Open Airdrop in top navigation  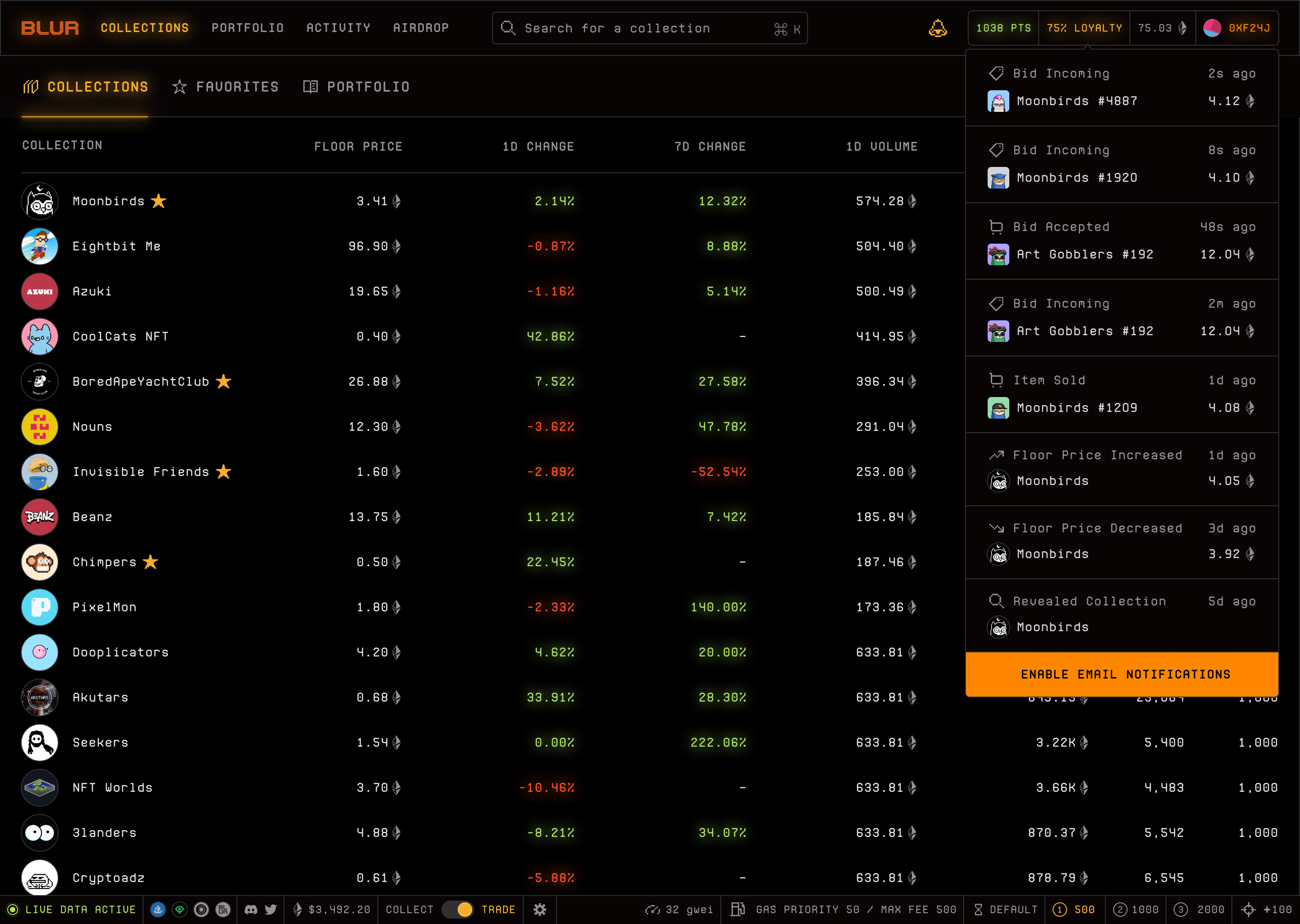pos(421,28)
